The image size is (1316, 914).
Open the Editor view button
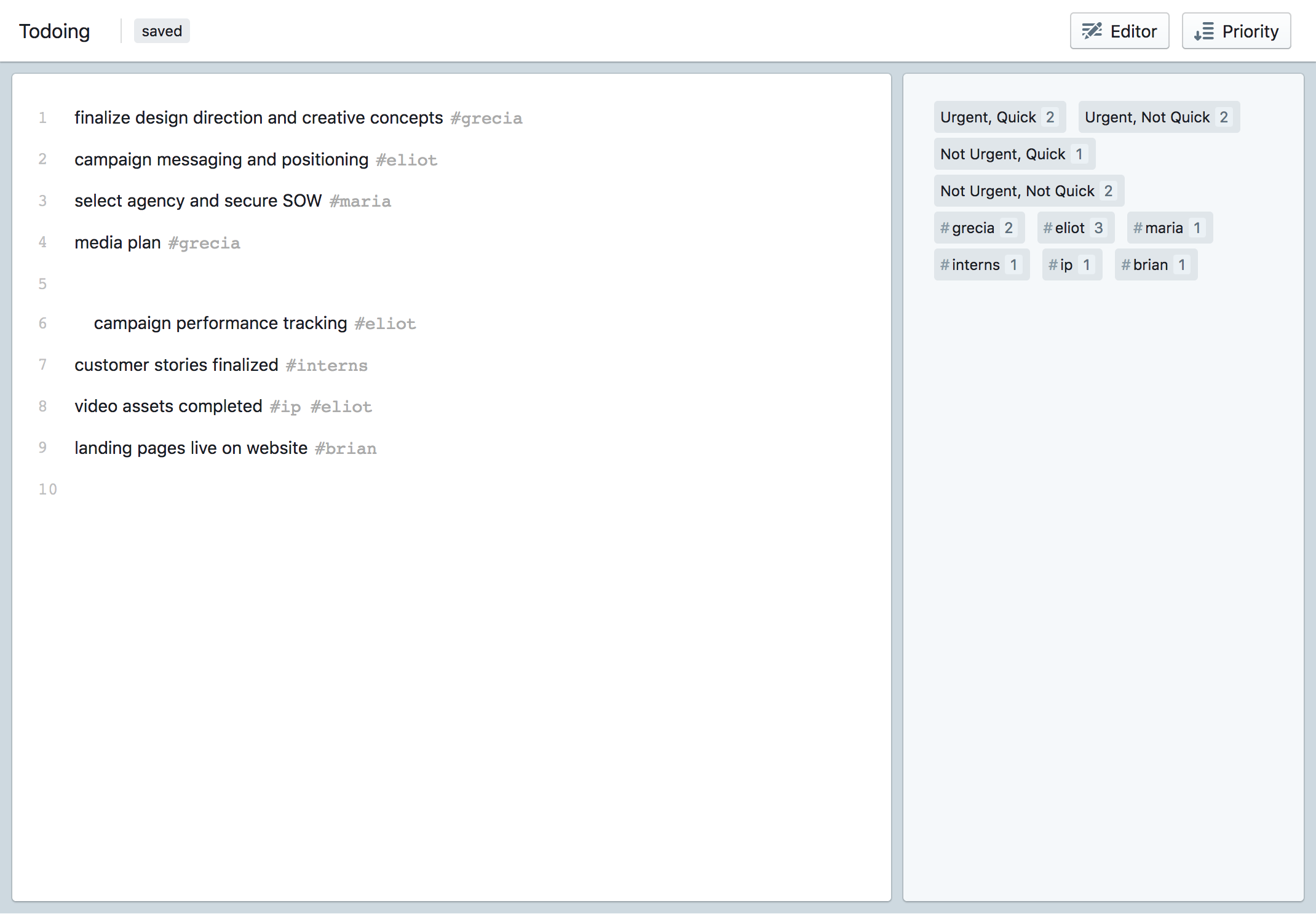(1119, 31)
